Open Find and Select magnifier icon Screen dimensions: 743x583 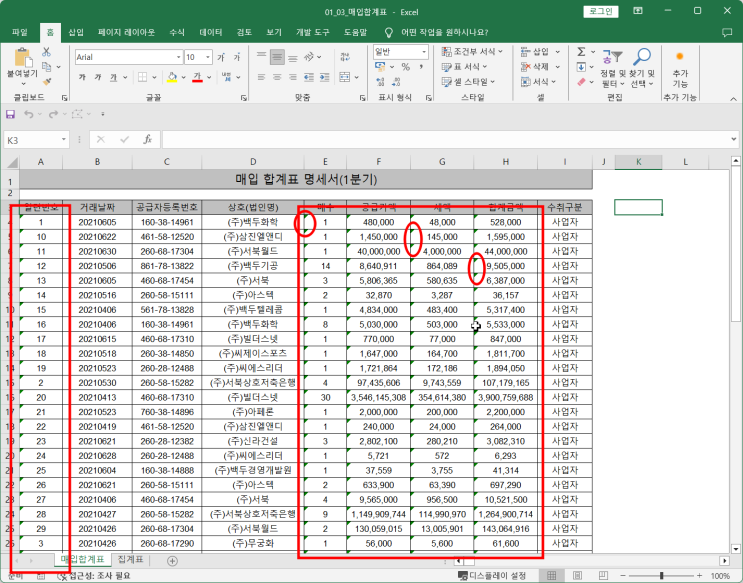[x=642, y=56]
